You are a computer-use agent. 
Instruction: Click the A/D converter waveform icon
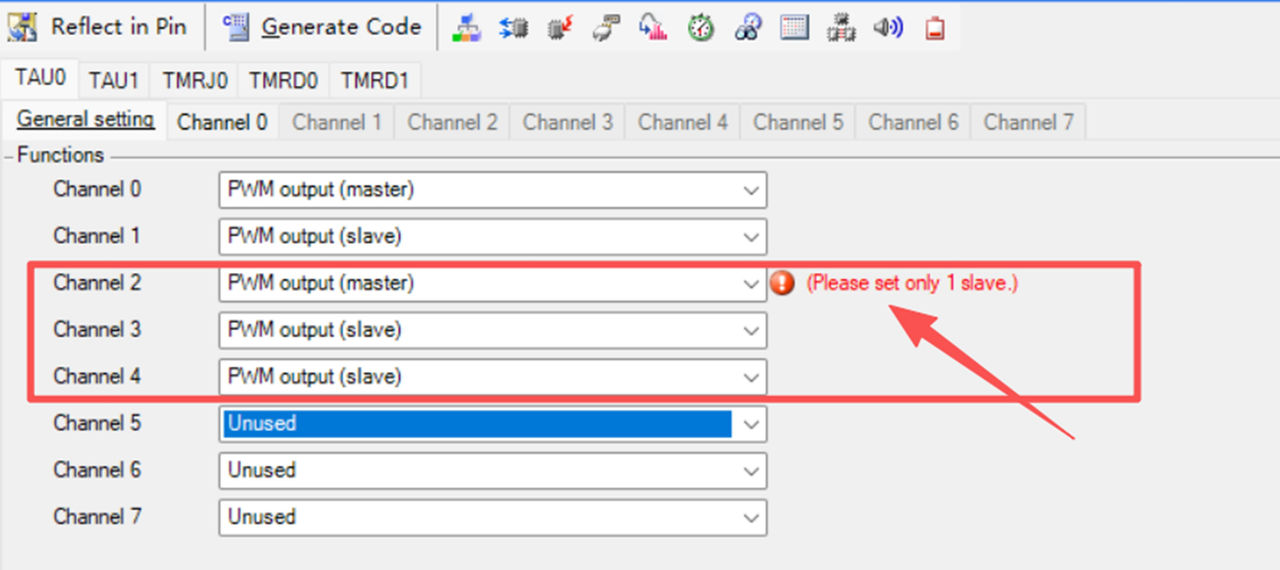tap(653, 28)
